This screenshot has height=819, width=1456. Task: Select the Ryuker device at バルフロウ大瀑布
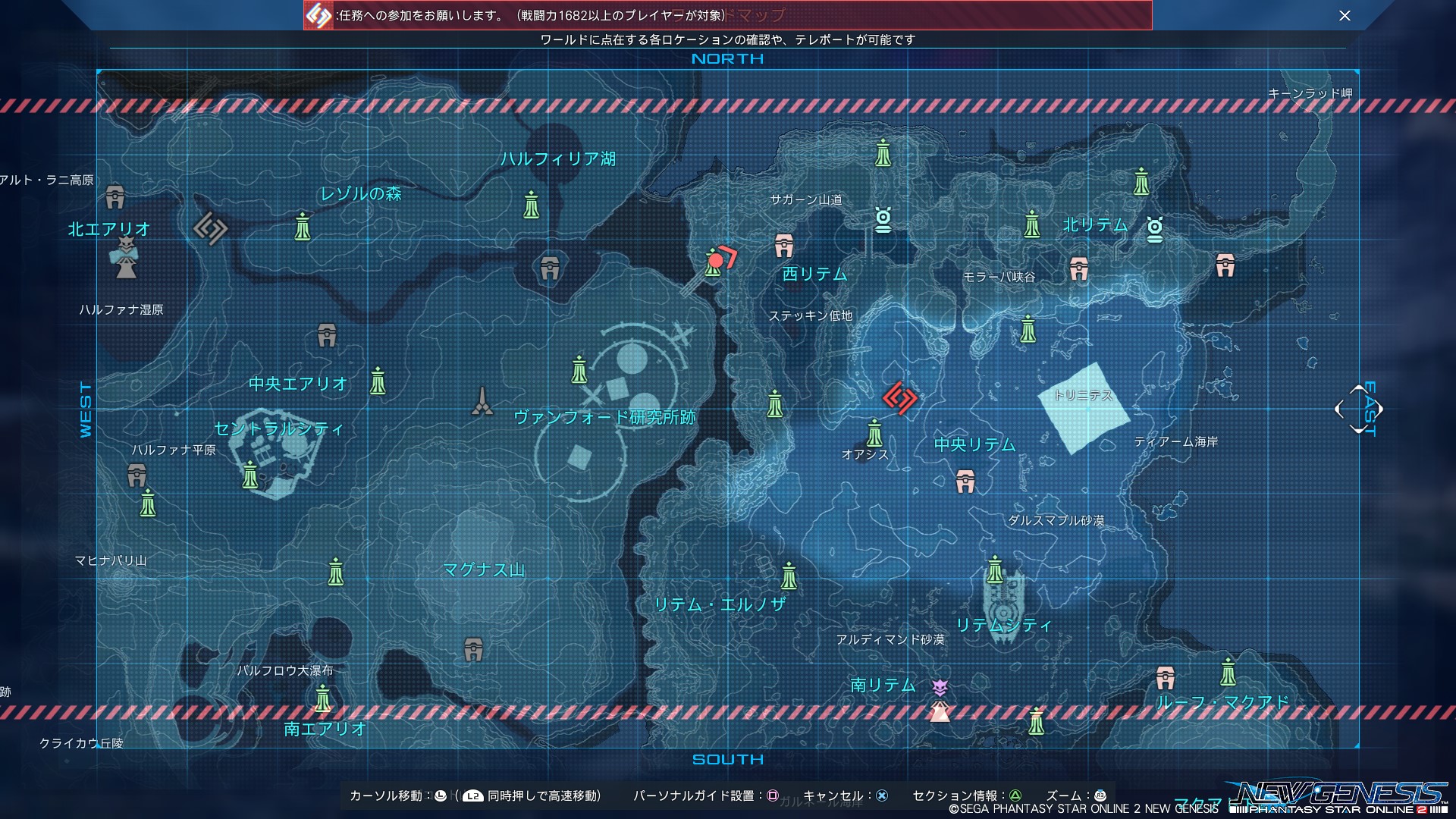322,698
